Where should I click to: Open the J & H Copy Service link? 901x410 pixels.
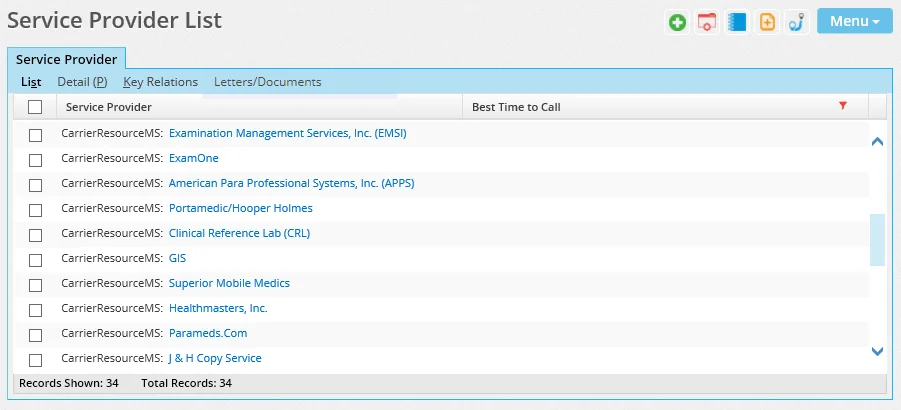click(x=215, y=358)
